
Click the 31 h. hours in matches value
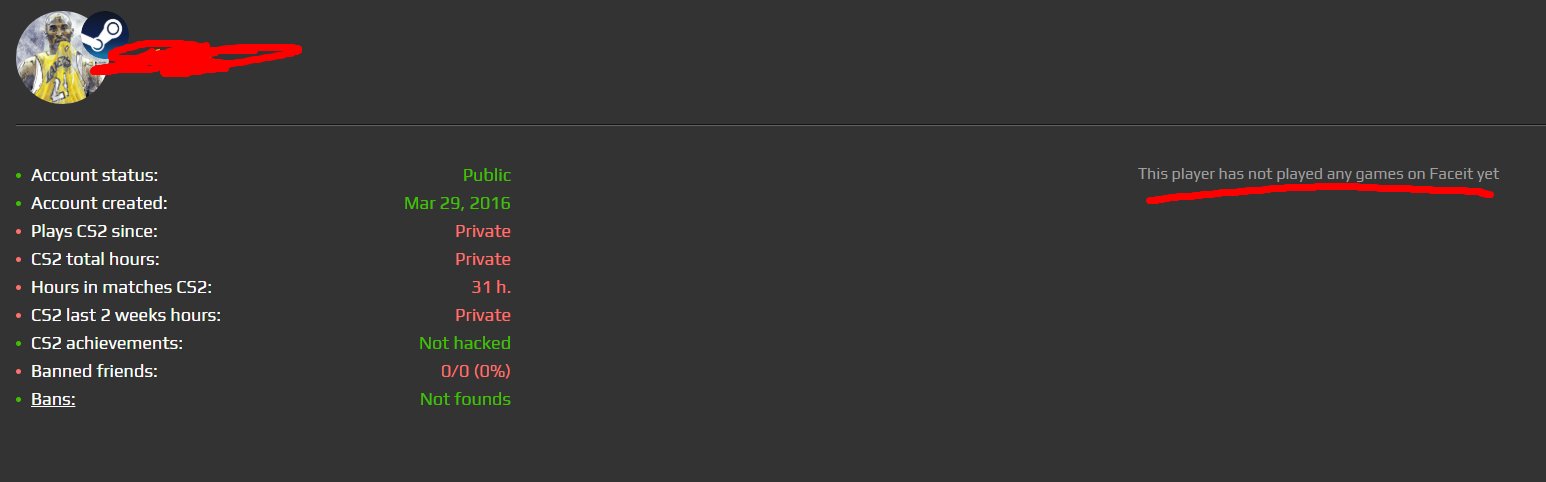(491, 287)
